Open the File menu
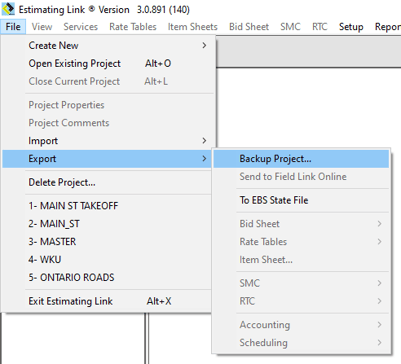Image resolution: width=401 pixels, height=364 pixels. tap(13, 27)
